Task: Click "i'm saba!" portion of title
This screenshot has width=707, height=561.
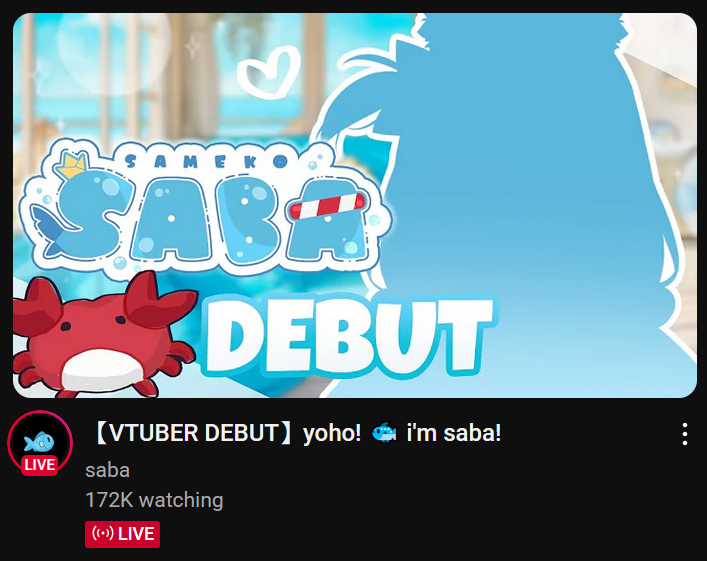Action: (x=454, y=433)
